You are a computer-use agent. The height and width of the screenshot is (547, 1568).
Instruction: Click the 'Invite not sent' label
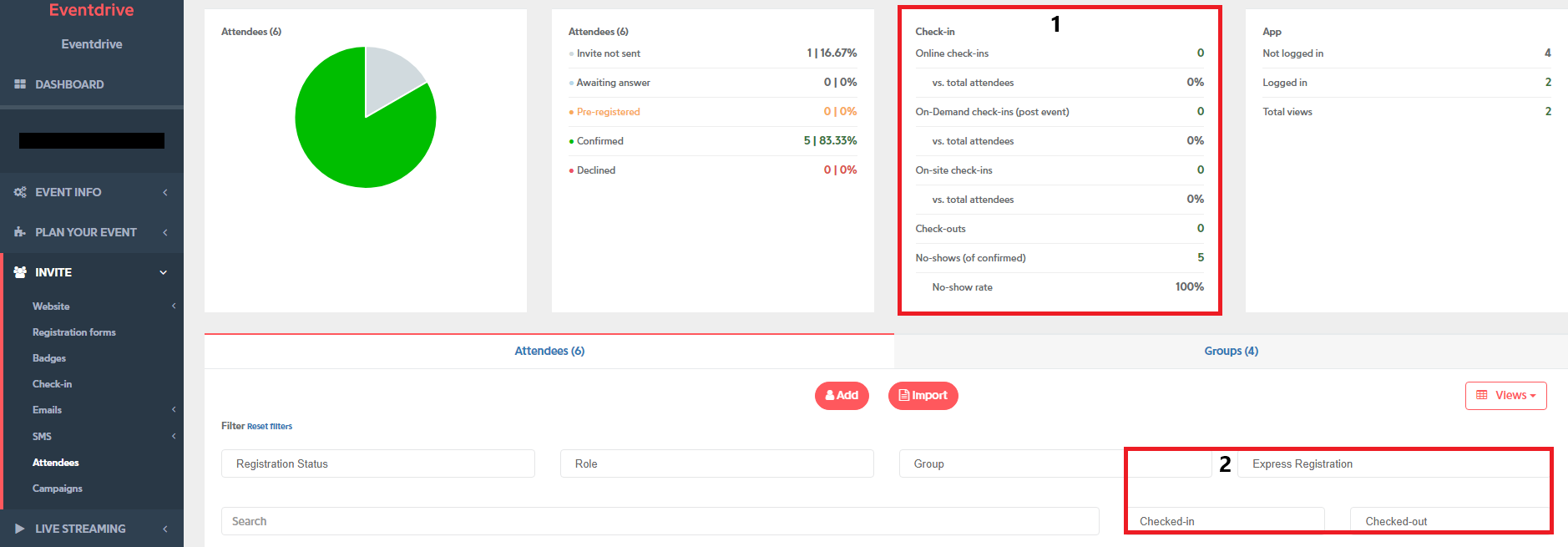609,53
